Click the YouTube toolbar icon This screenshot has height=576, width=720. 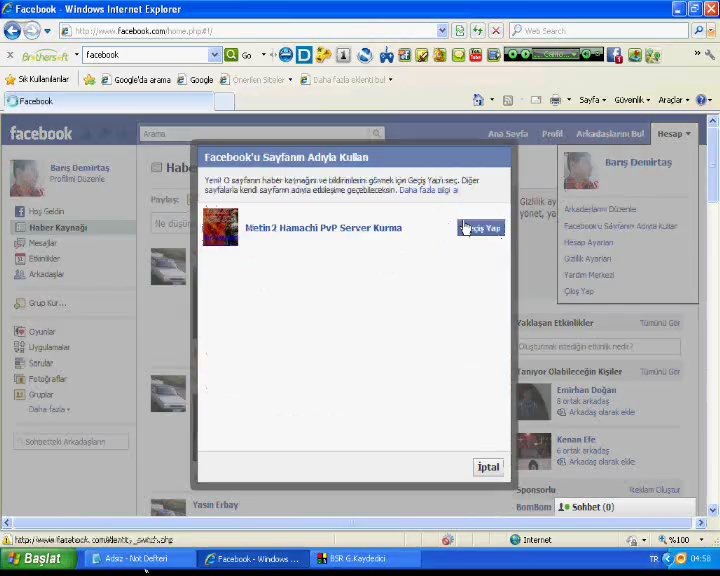tap(476, 55)
